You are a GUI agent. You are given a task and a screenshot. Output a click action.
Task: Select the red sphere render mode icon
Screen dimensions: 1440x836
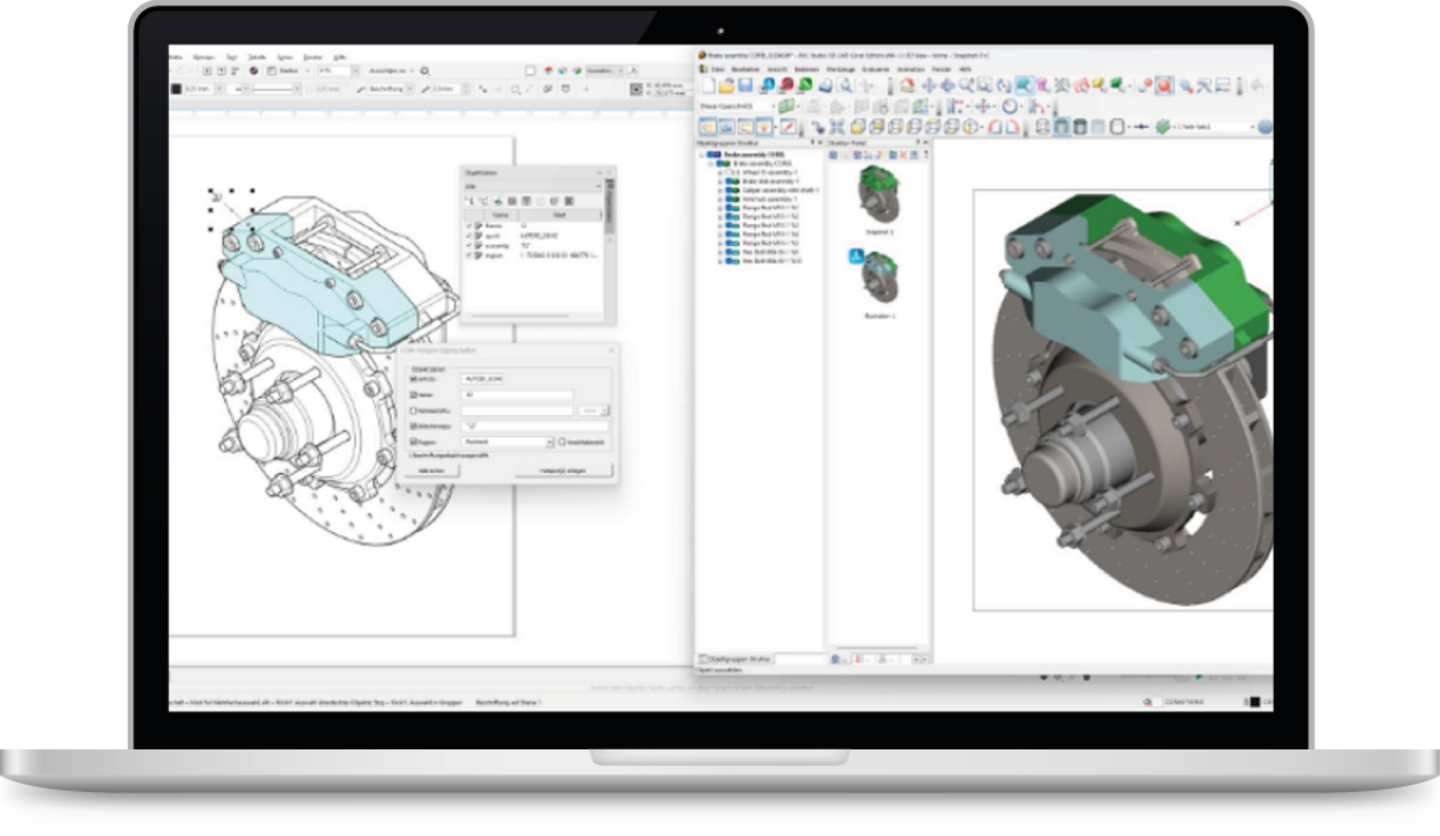[785, 86]
